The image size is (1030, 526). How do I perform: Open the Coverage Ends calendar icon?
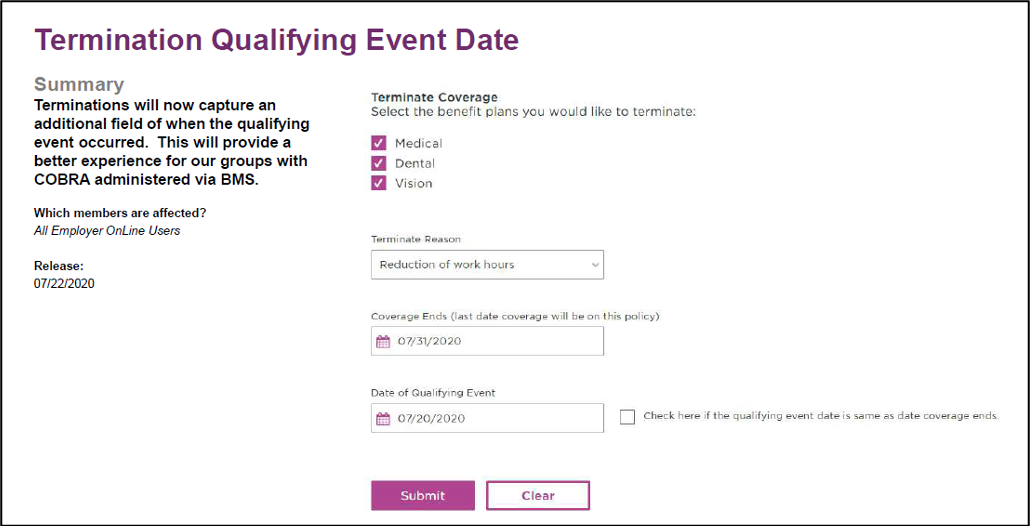coord(383,341)
